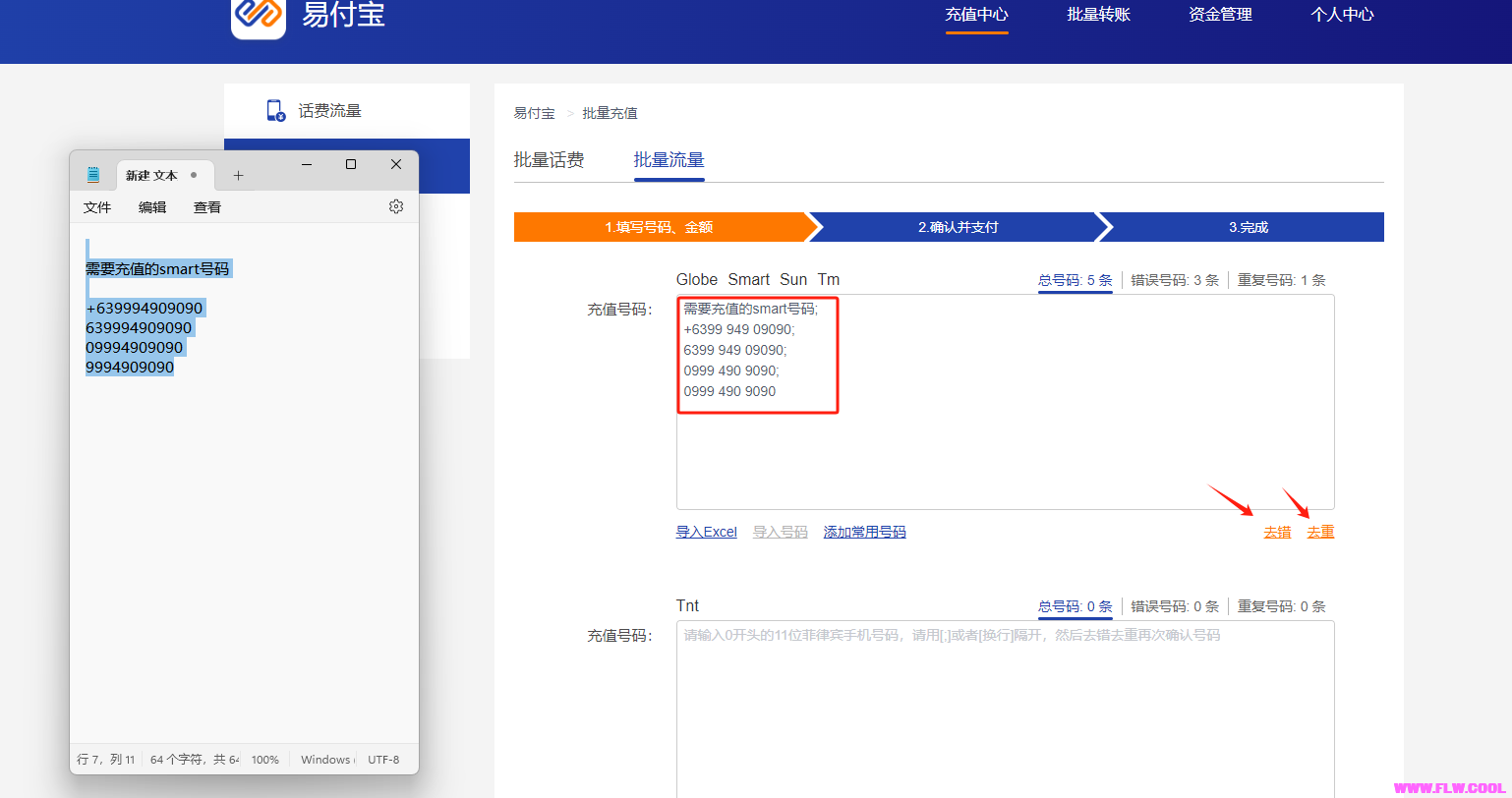The image size is (1512, 798).
Task: Click 添加常用号码 link
Action: (x=865, y=532)
